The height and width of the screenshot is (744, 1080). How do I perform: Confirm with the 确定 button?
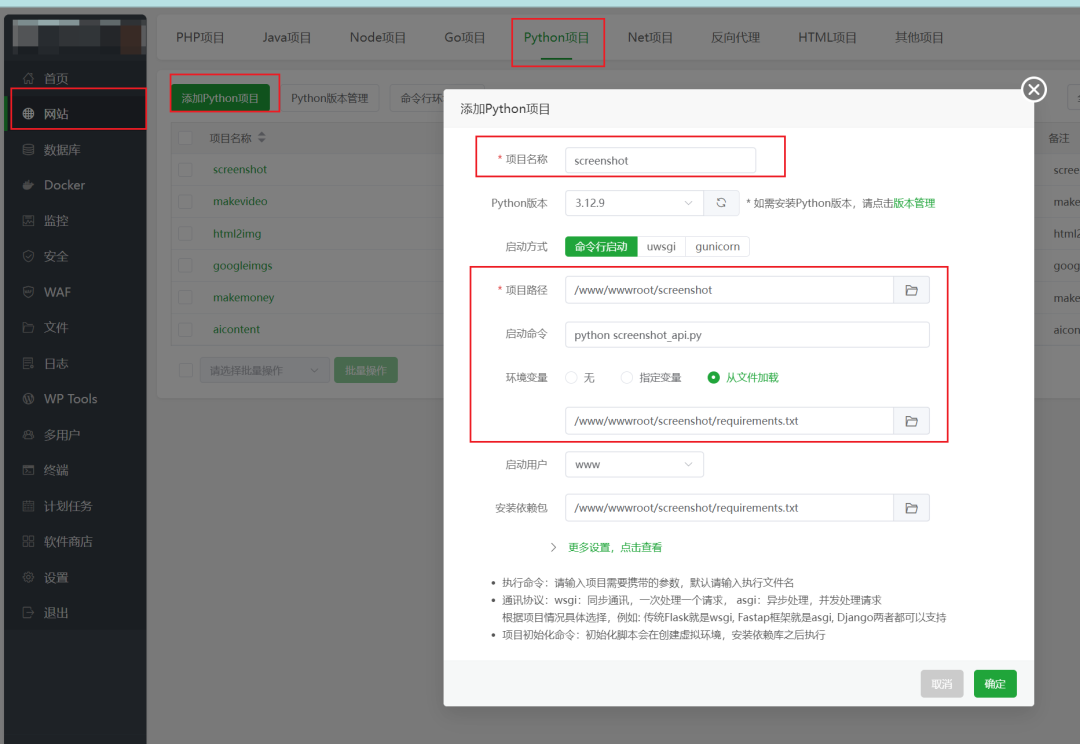[x=995, y=684]
